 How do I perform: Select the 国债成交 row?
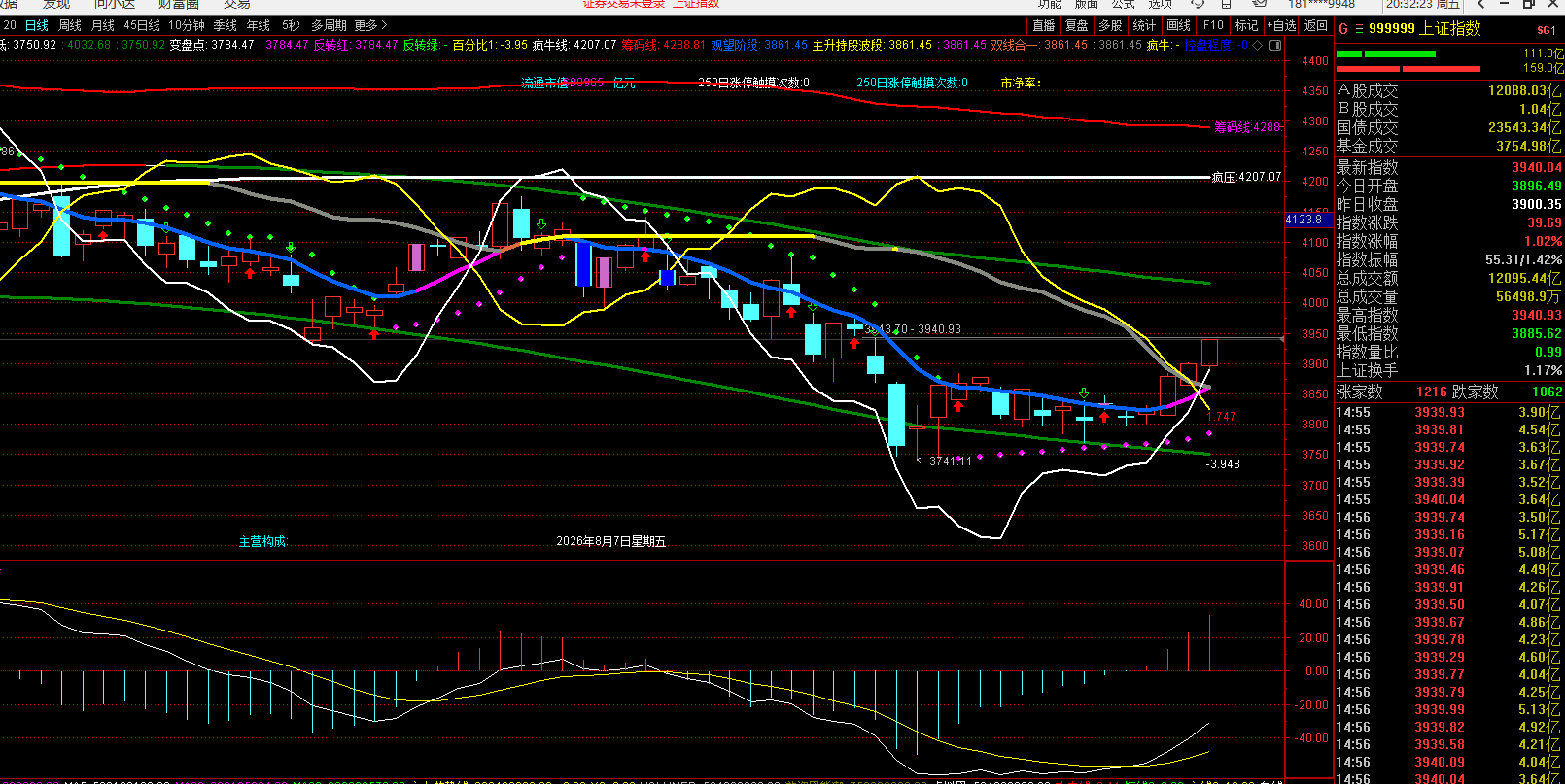pos(1448,127)
